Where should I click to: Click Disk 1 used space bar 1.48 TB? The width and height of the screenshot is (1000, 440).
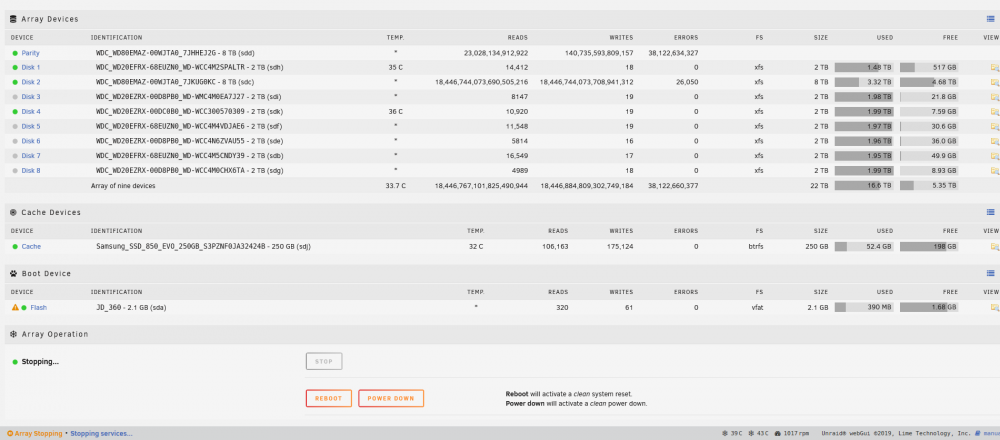pos(864,68)
